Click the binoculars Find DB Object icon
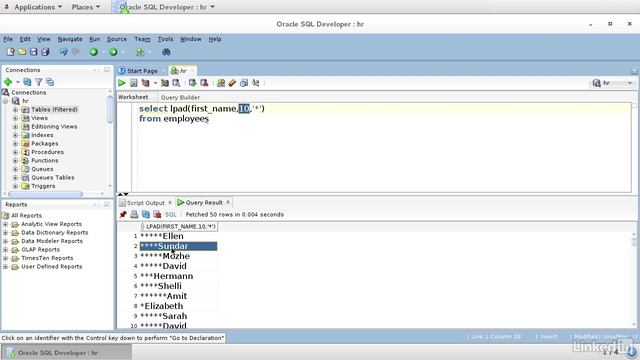The width and height of the screenshot is (640, 360). (x=166, y=52)
